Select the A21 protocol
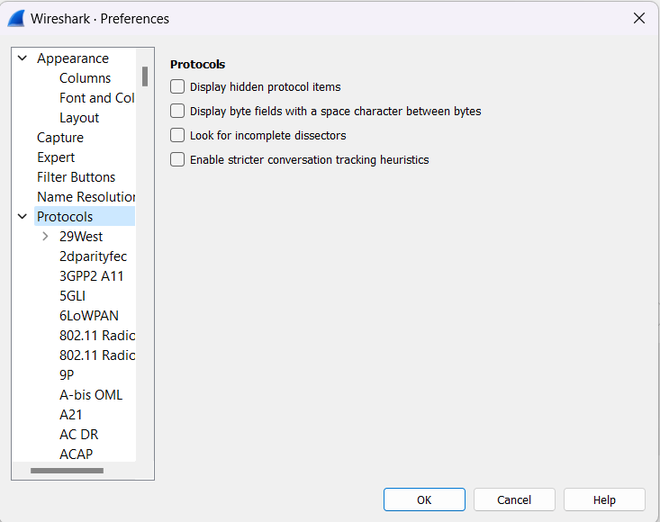This screenshot has height=522, width=660. click(71, 414)
